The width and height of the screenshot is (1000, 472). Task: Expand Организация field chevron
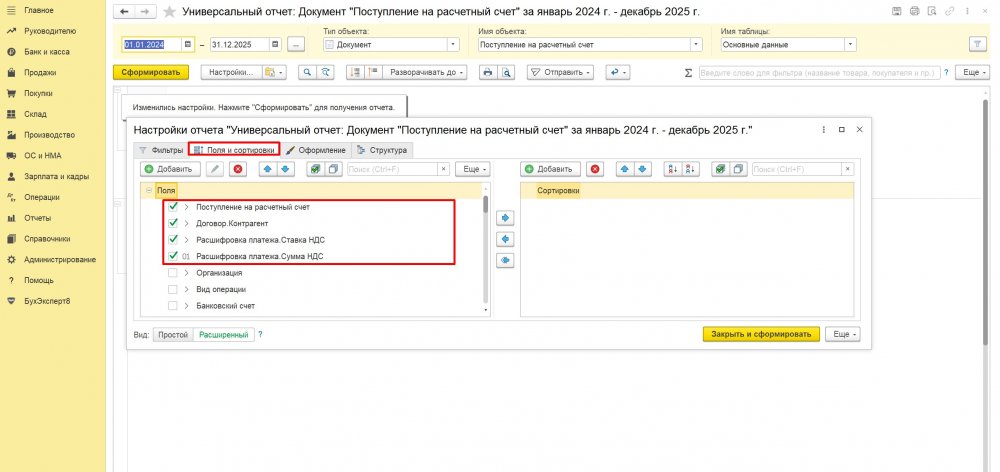point(187,273)
